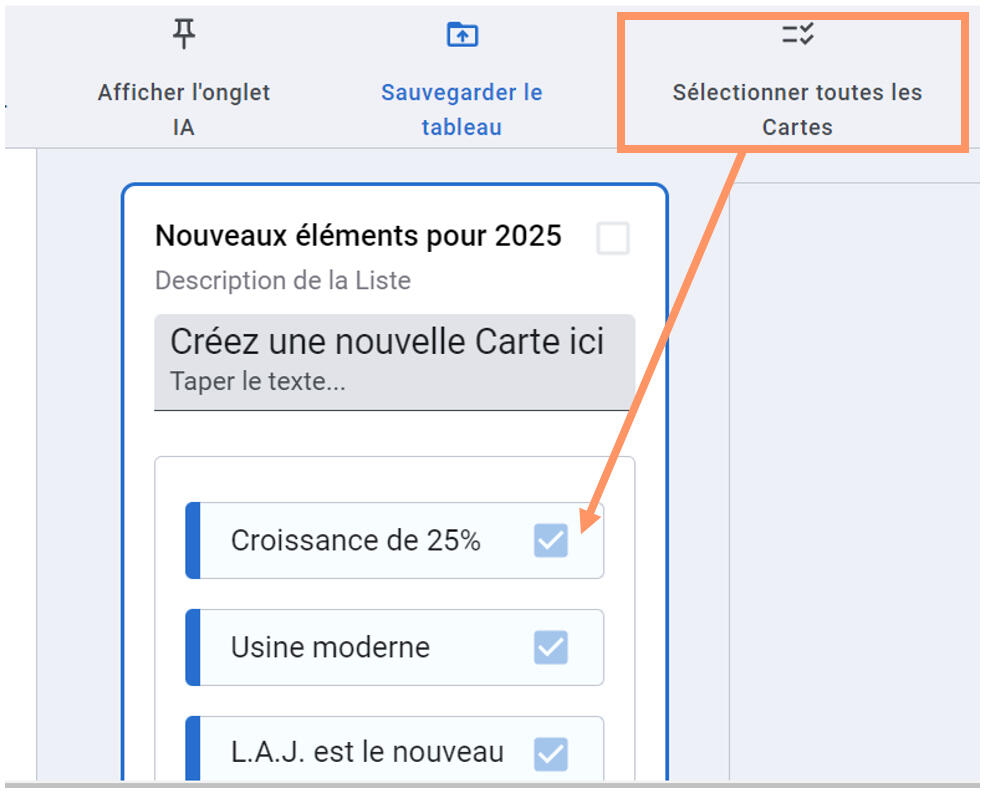
Task: Click the blue folder save icon
Action: [461, 35]
